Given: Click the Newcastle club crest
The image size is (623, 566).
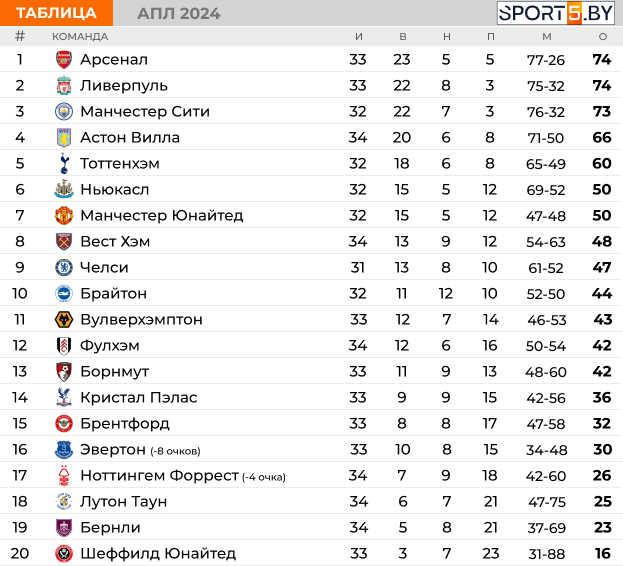Looking at the screenshot, I should [64, 189].
